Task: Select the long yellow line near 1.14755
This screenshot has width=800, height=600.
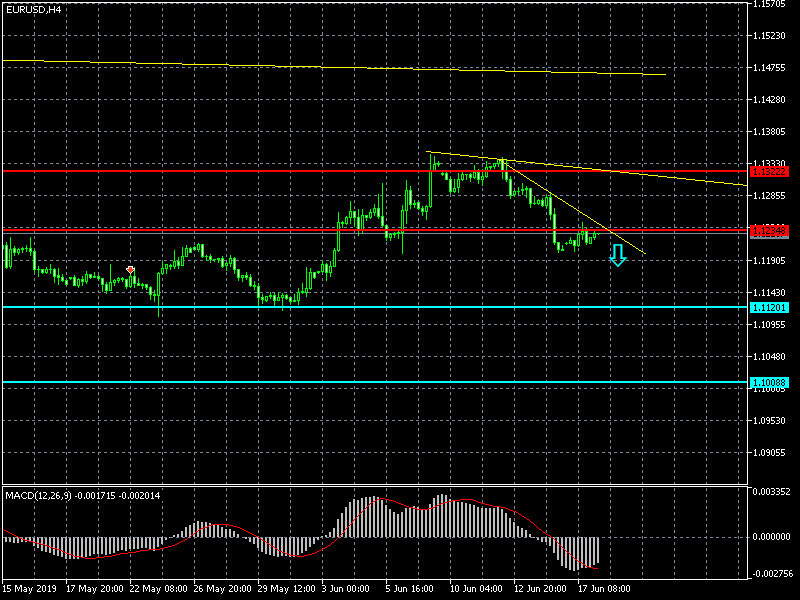Action: [334, 67]
